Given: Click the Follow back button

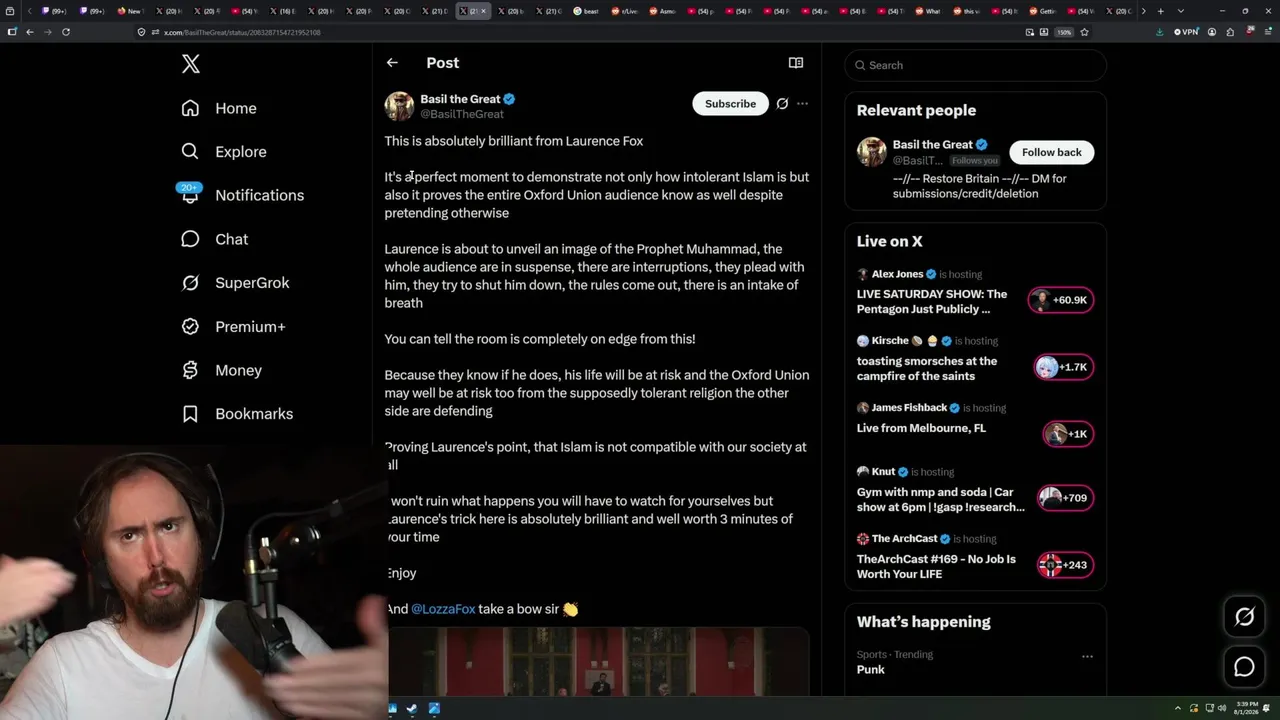Looking at the screenshot, I should click(x=1052, y=152).
